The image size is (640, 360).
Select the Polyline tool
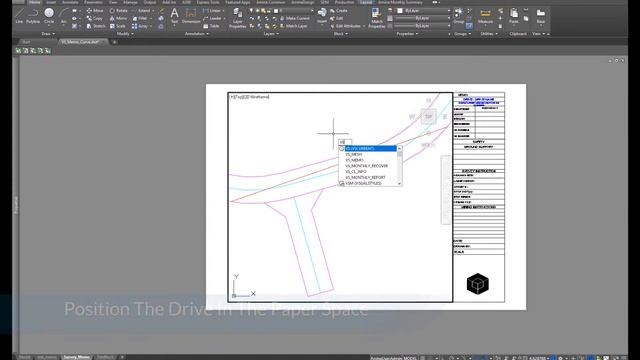(33, 16)
